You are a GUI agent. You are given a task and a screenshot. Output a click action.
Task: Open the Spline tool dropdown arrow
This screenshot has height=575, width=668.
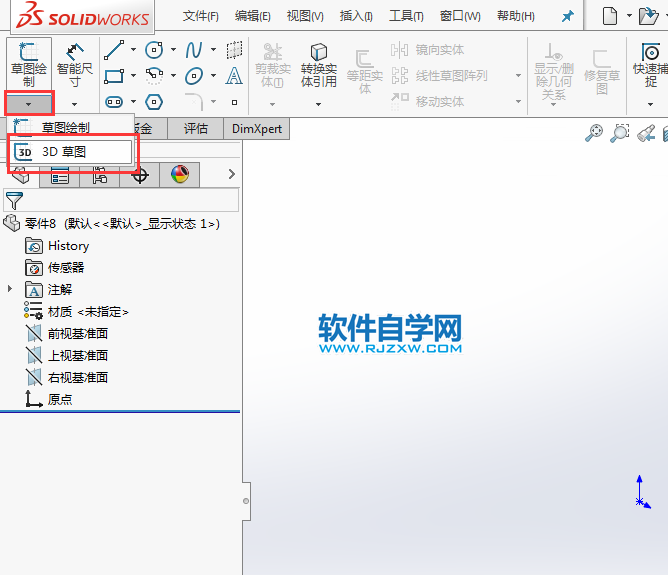click(213, 50)
